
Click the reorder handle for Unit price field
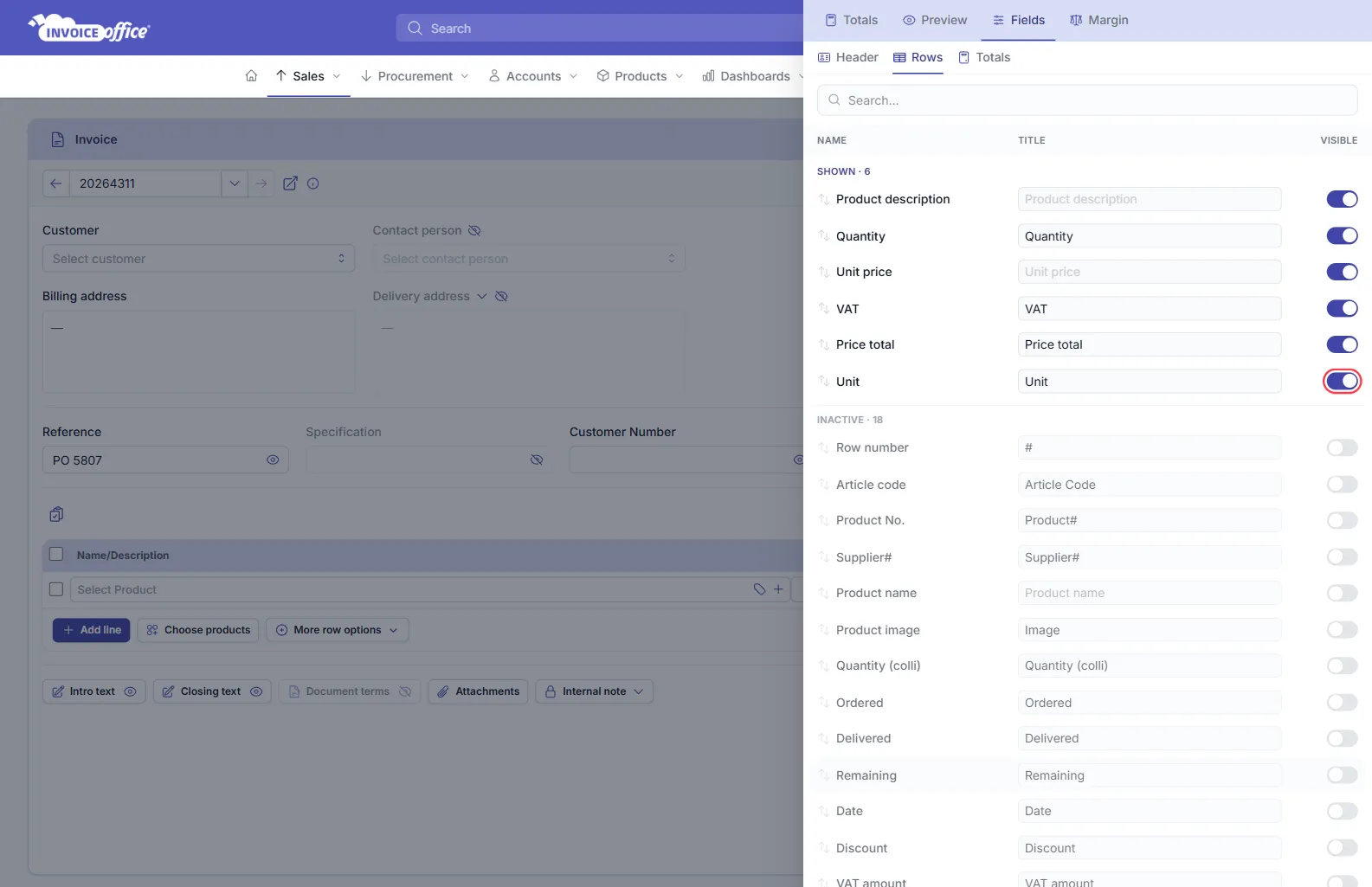824,272
